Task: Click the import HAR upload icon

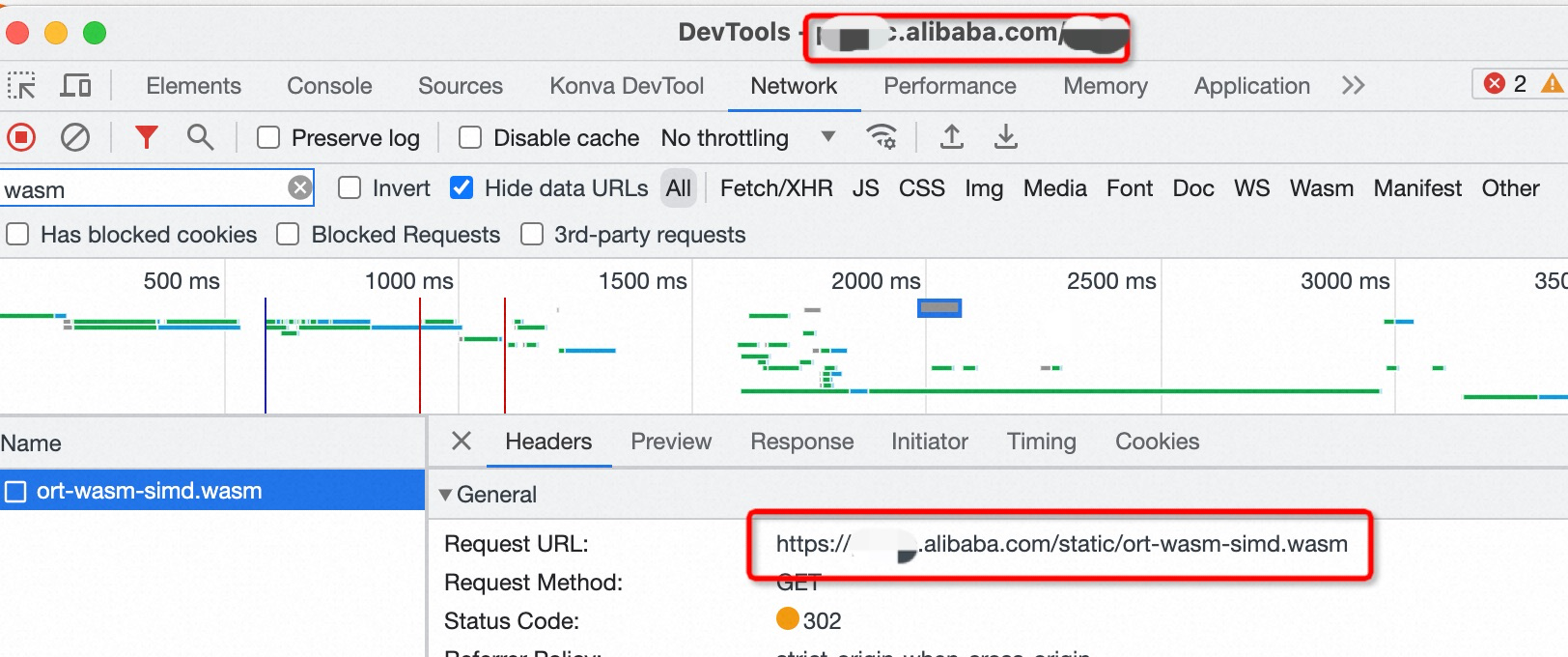Action: coord(951,138)
